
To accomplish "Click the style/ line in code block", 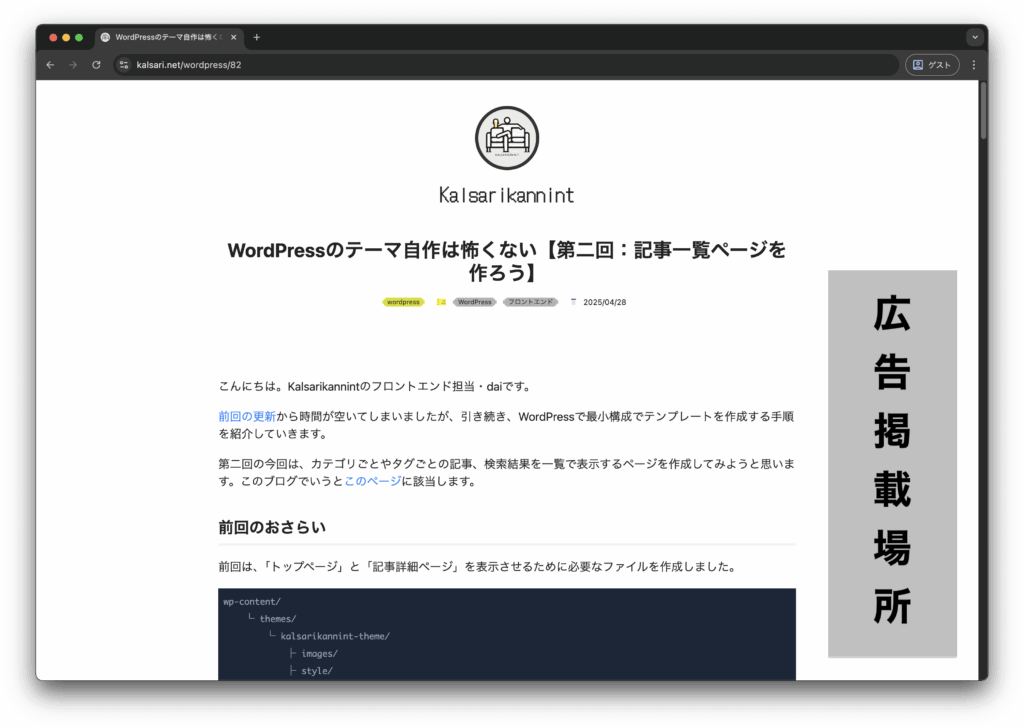I will coord(317,671).
